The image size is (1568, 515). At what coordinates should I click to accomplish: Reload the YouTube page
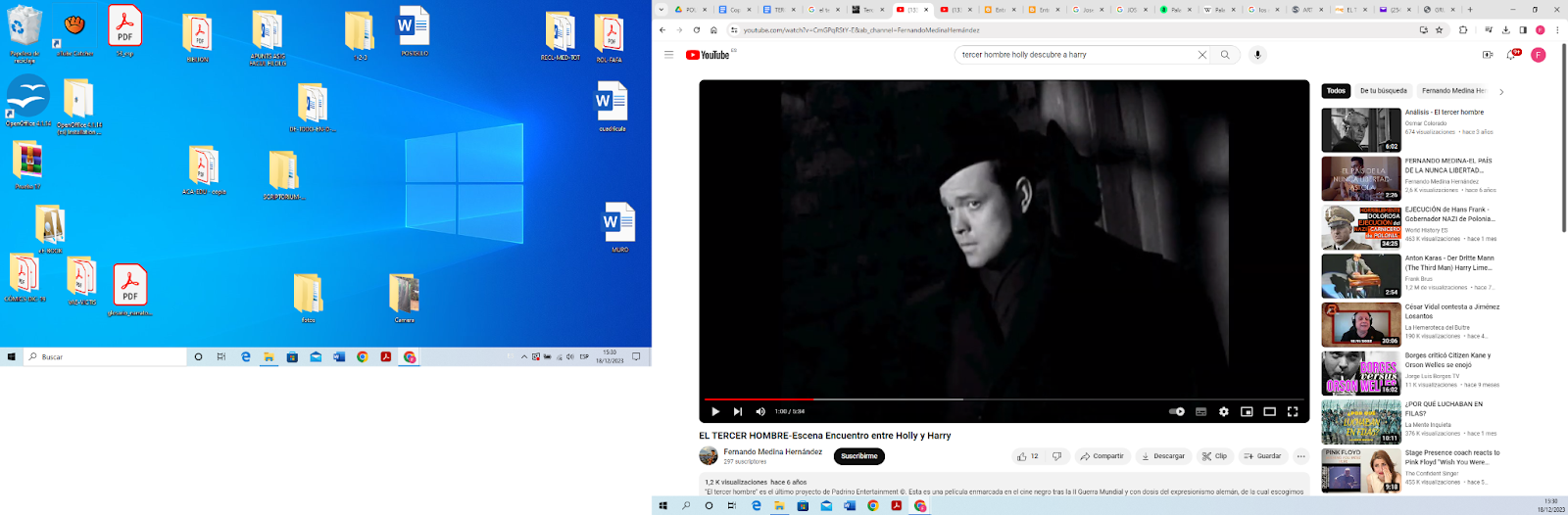[697, 30]
